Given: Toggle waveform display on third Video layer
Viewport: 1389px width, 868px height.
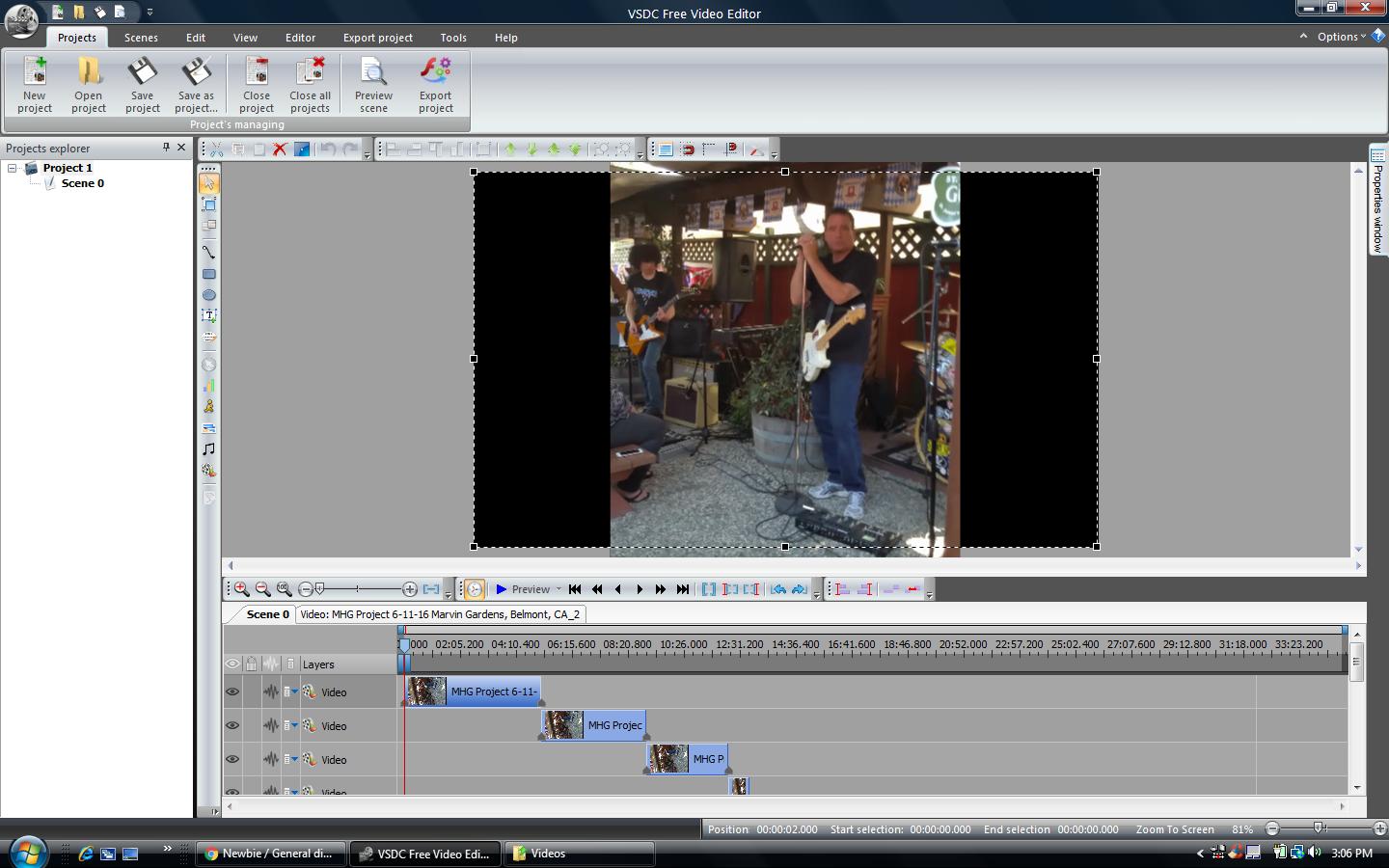Looking at the screenshot, I should pos(271,759).
